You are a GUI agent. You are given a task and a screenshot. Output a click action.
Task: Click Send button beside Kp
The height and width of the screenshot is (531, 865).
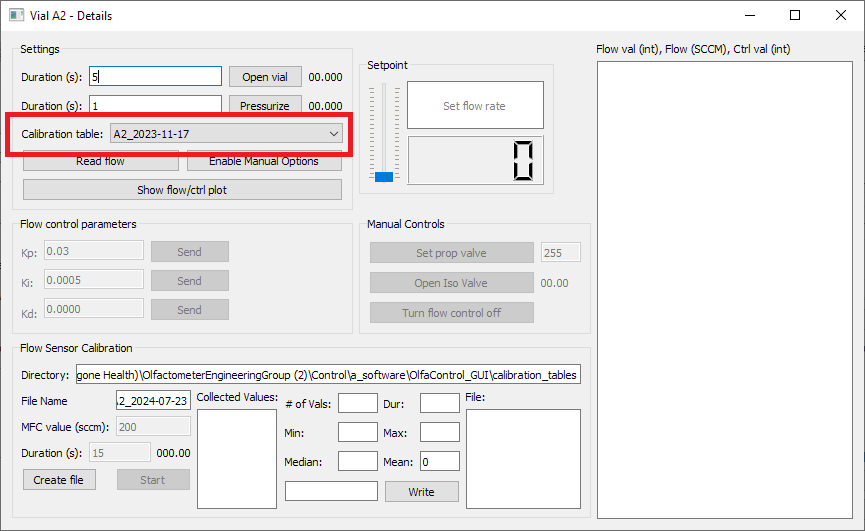(x=189, y=252)
